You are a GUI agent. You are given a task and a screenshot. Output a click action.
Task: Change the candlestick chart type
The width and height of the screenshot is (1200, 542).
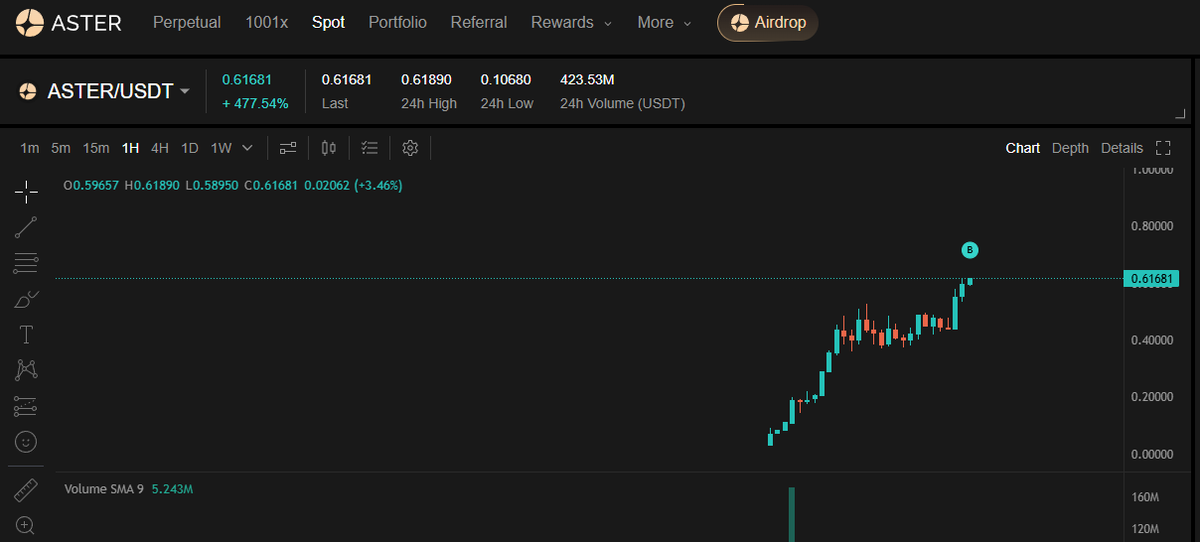(x=329, y=148)
